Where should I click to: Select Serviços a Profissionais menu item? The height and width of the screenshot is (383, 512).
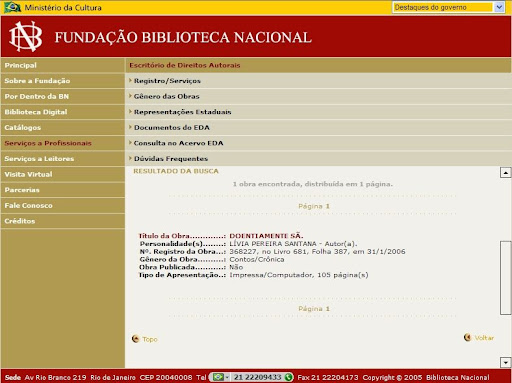point(63,143)
